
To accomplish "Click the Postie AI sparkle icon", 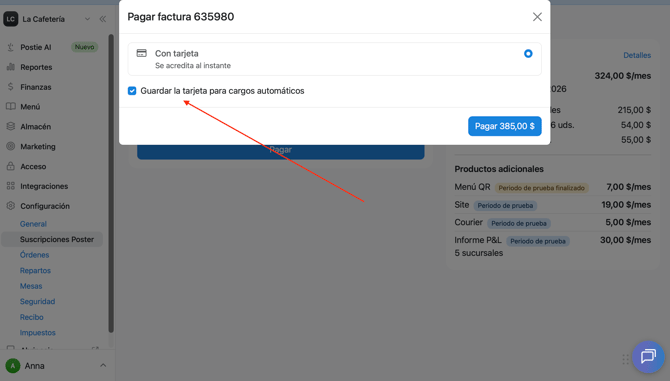I will tap(11, 47).
